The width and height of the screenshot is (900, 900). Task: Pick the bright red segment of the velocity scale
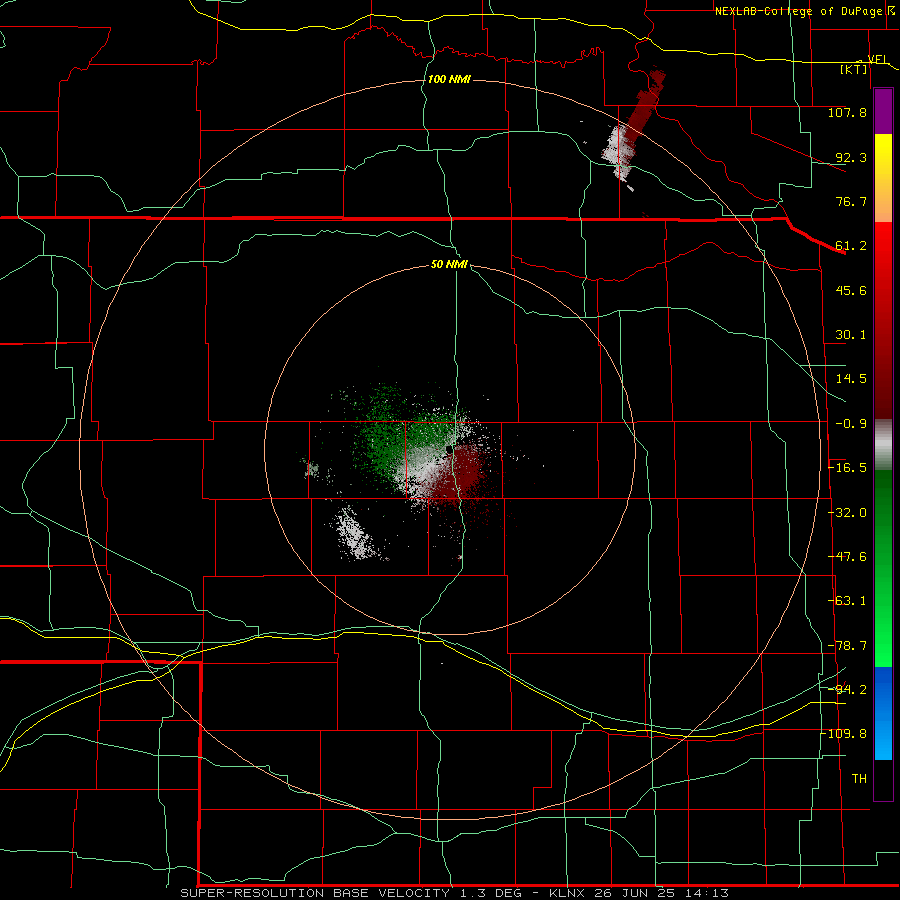[883, 246]
